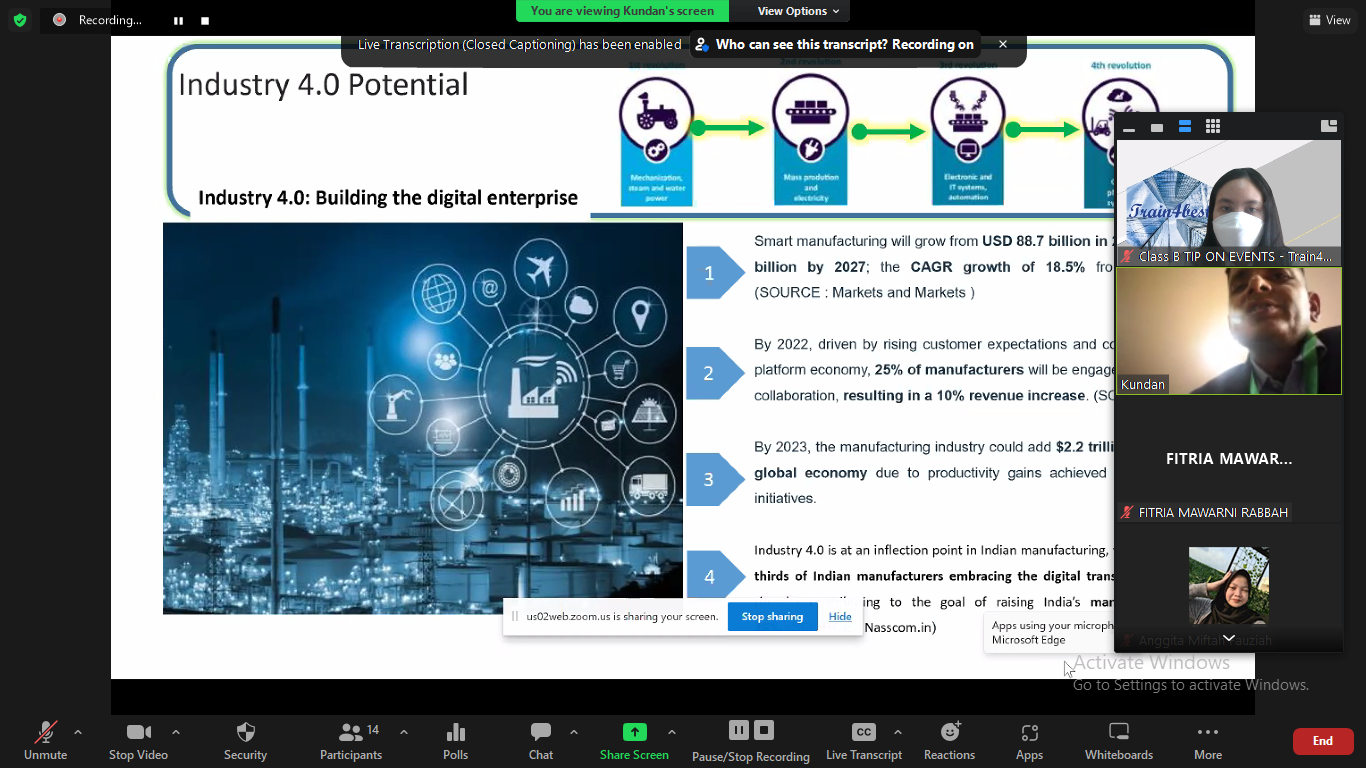The height and width of the screenshot is (768, 1366).
Task: Expand audio options arrow next to Unmute
Action: pos(78,732)
